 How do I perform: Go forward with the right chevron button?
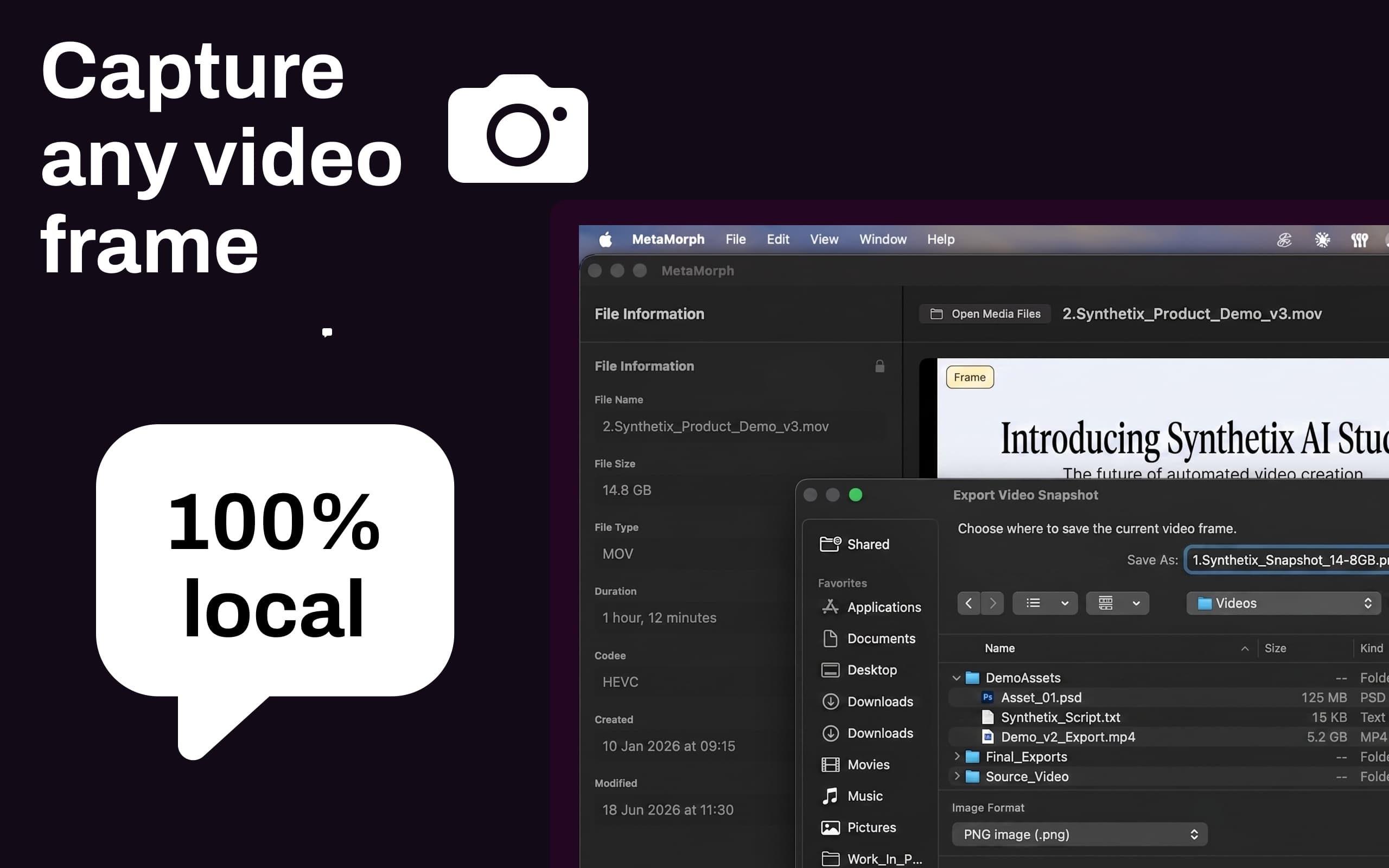992,603
